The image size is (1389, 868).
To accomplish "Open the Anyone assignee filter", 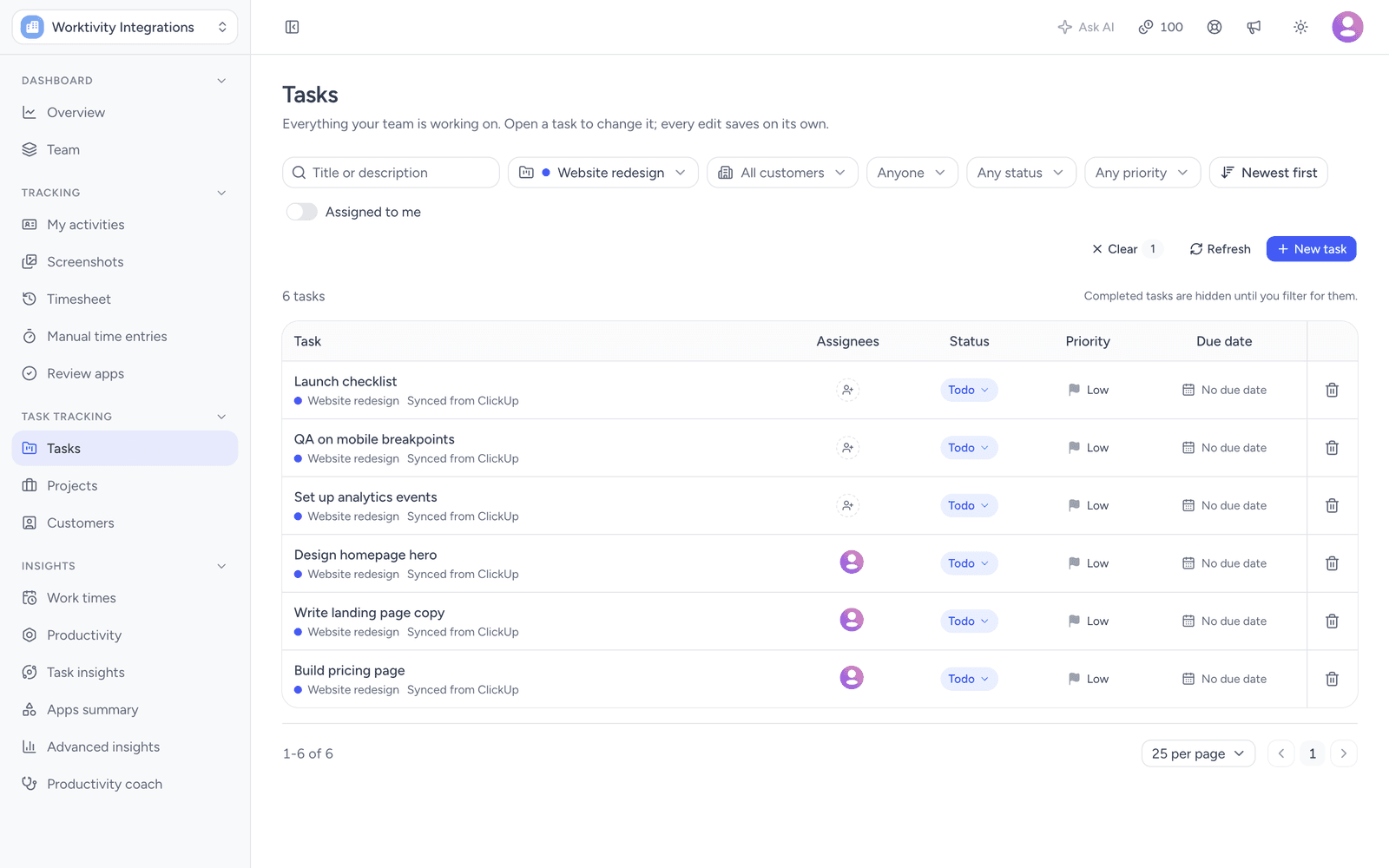I will click(912, 173).
